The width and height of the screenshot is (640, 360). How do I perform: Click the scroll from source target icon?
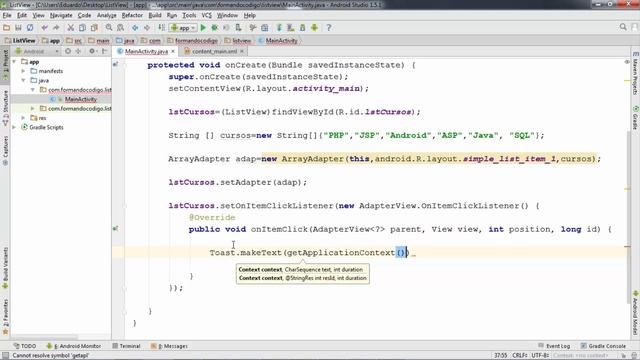click(x=68, y=51)
